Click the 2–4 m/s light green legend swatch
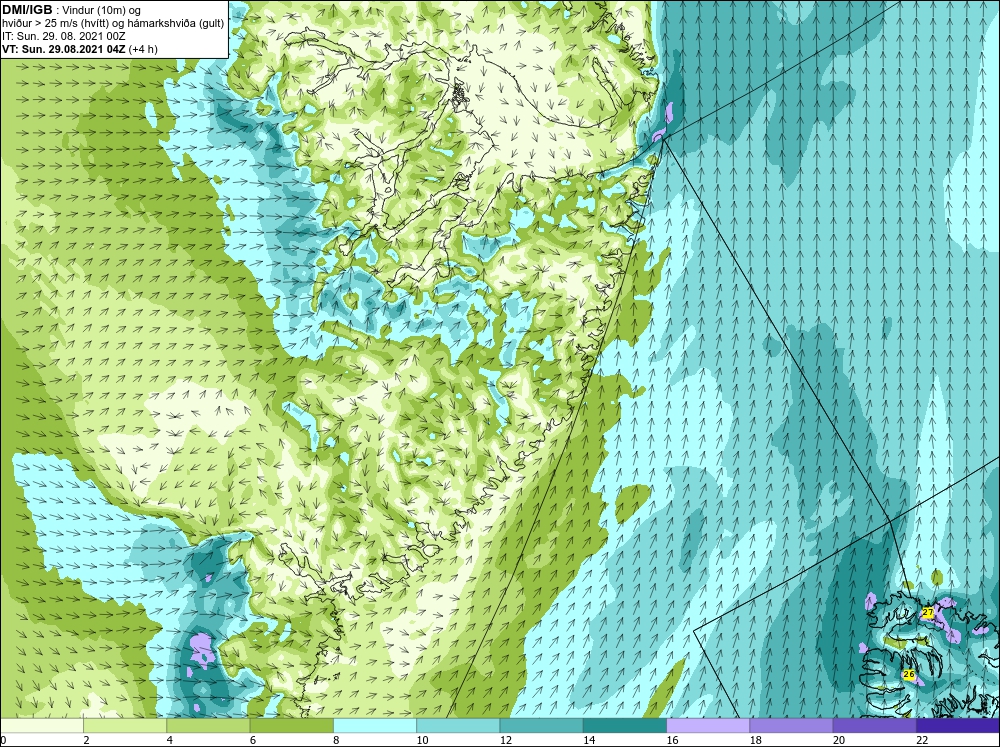Screen dimensions: 1000x747 coord(125,726)
